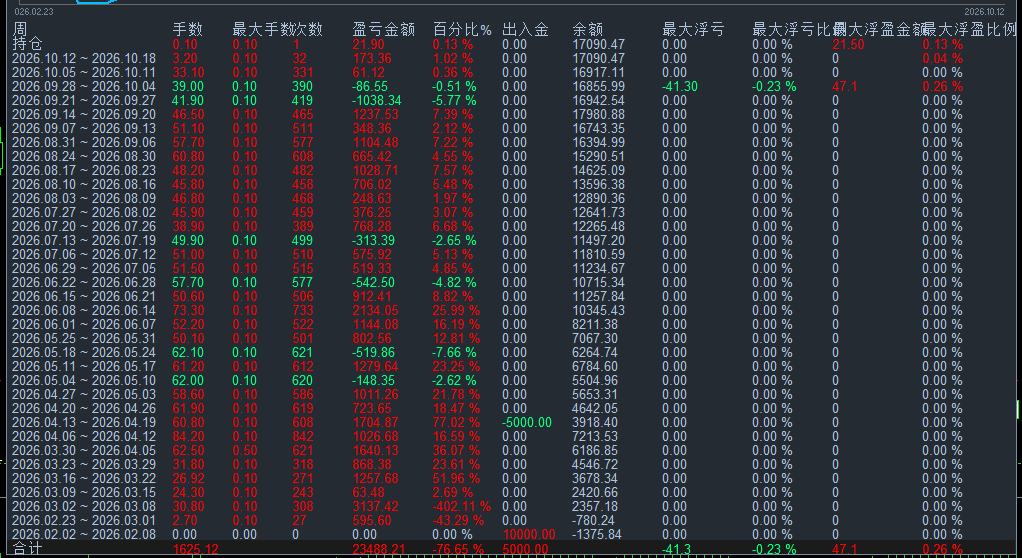Click the 2026.10.12 chart date label

click(x=984, y=12)
